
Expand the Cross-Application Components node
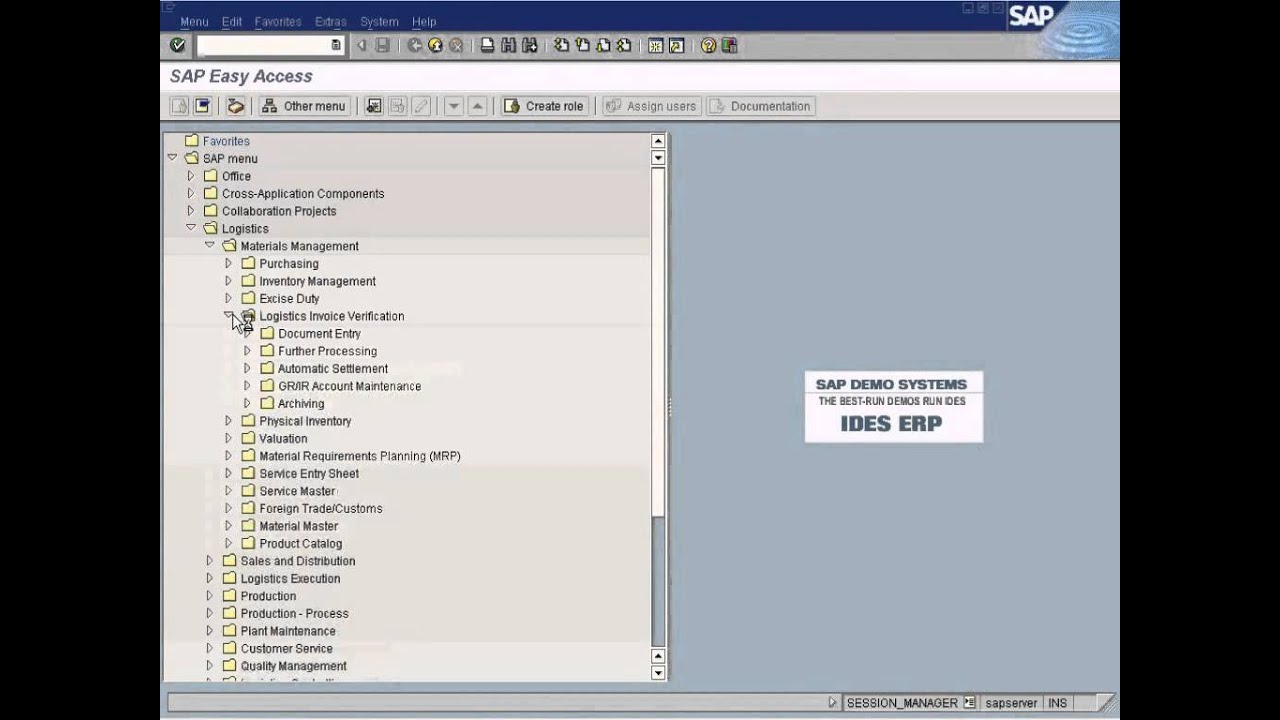190,193
